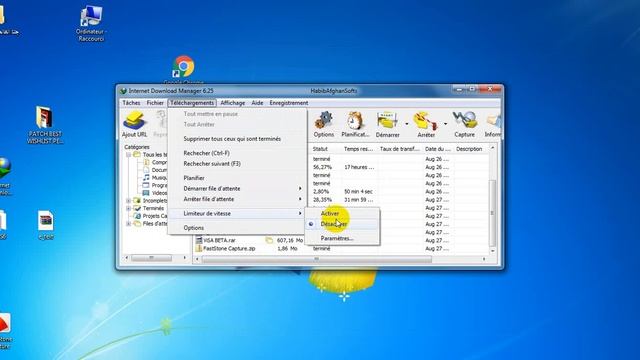640x360 pixels.
Task: Select Documents category page icon
Action: 146,170
